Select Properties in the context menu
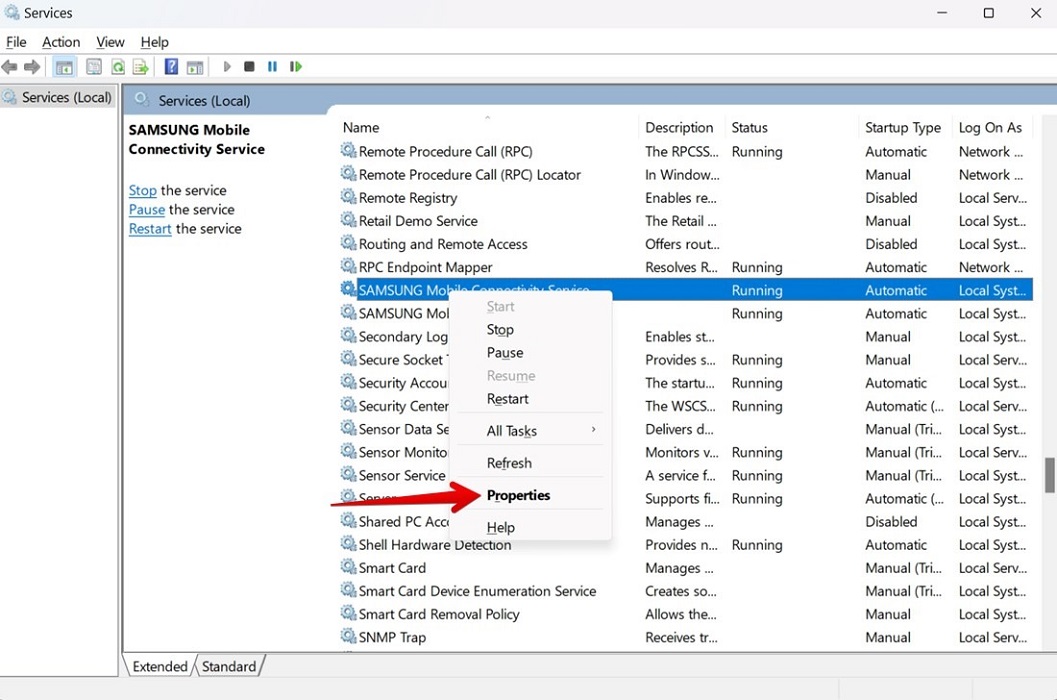The height and width of the screenshot is (700, 1057). [x=518, y=495]
